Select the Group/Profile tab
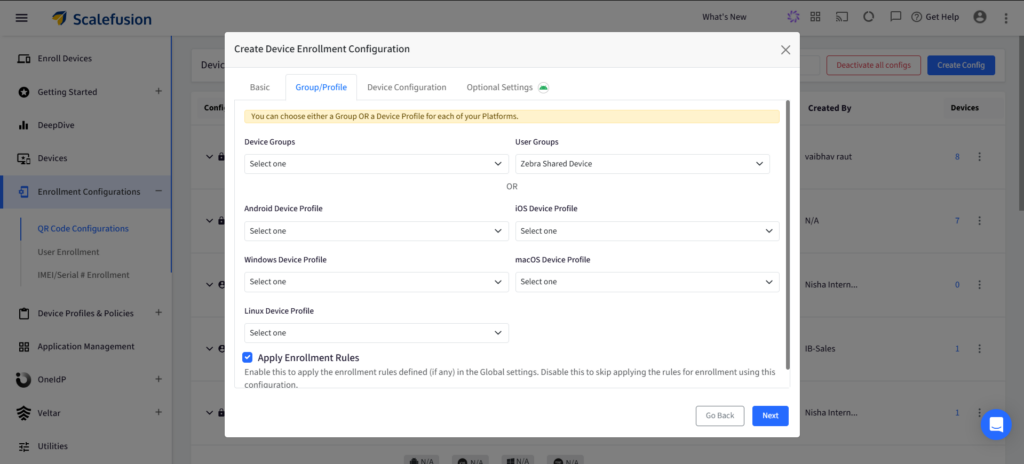This screenshot has width=1024, height=464. pos(321,87)
